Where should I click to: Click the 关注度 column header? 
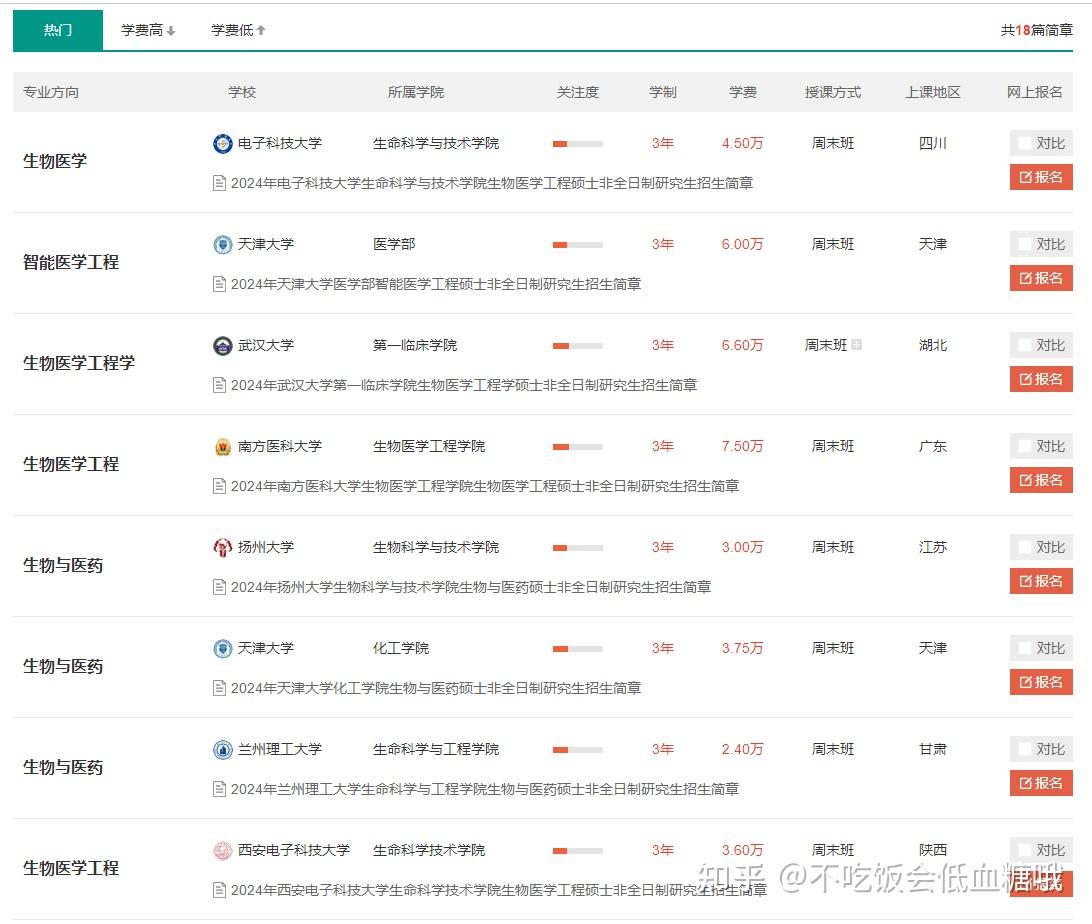pyautogui.click(x=577, y=92)
